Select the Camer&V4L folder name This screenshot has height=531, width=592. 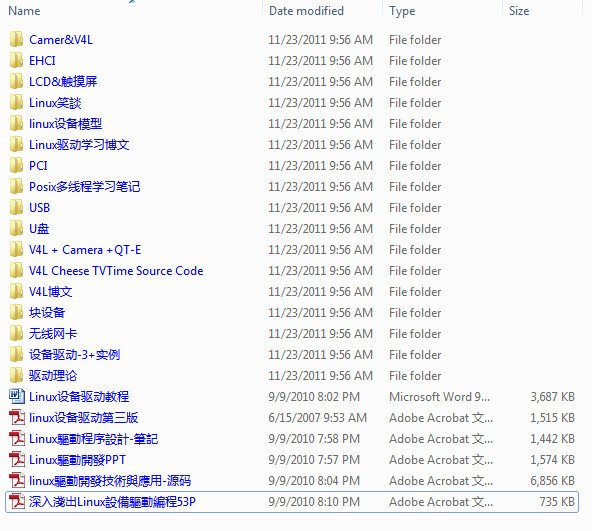[61, 40]
